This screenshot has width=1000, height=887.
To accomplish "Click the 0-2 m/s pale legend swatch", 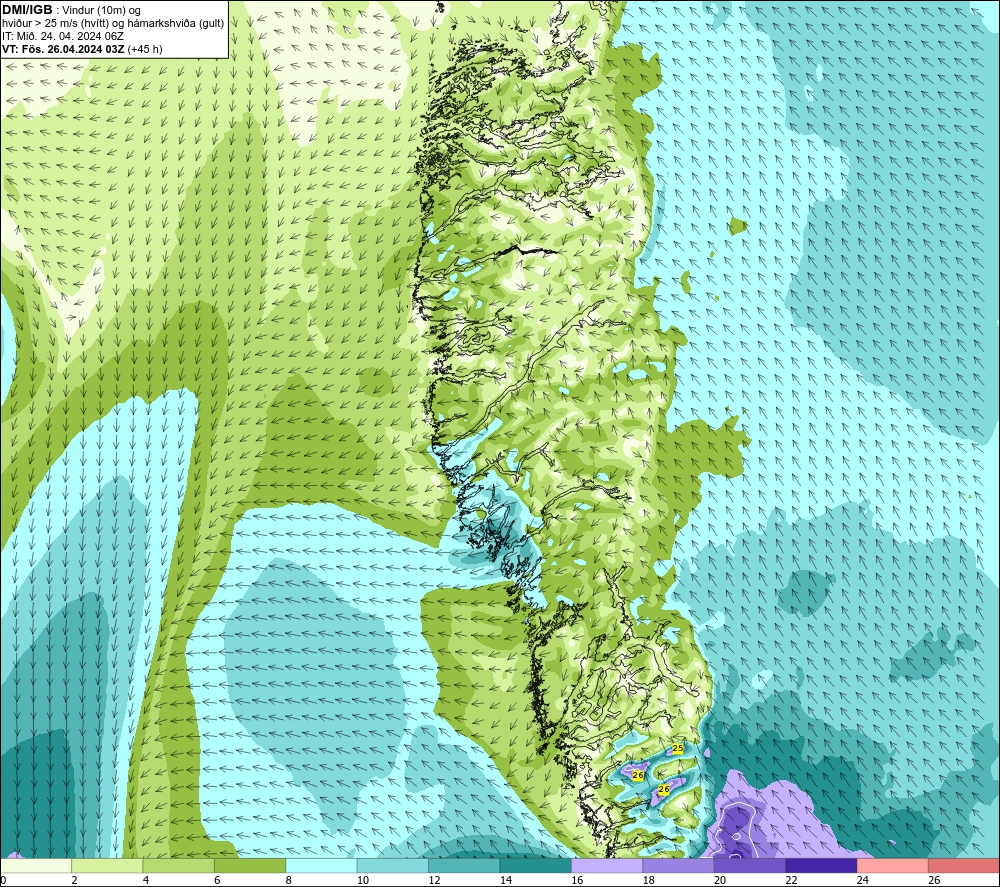I will click(36, 865).
